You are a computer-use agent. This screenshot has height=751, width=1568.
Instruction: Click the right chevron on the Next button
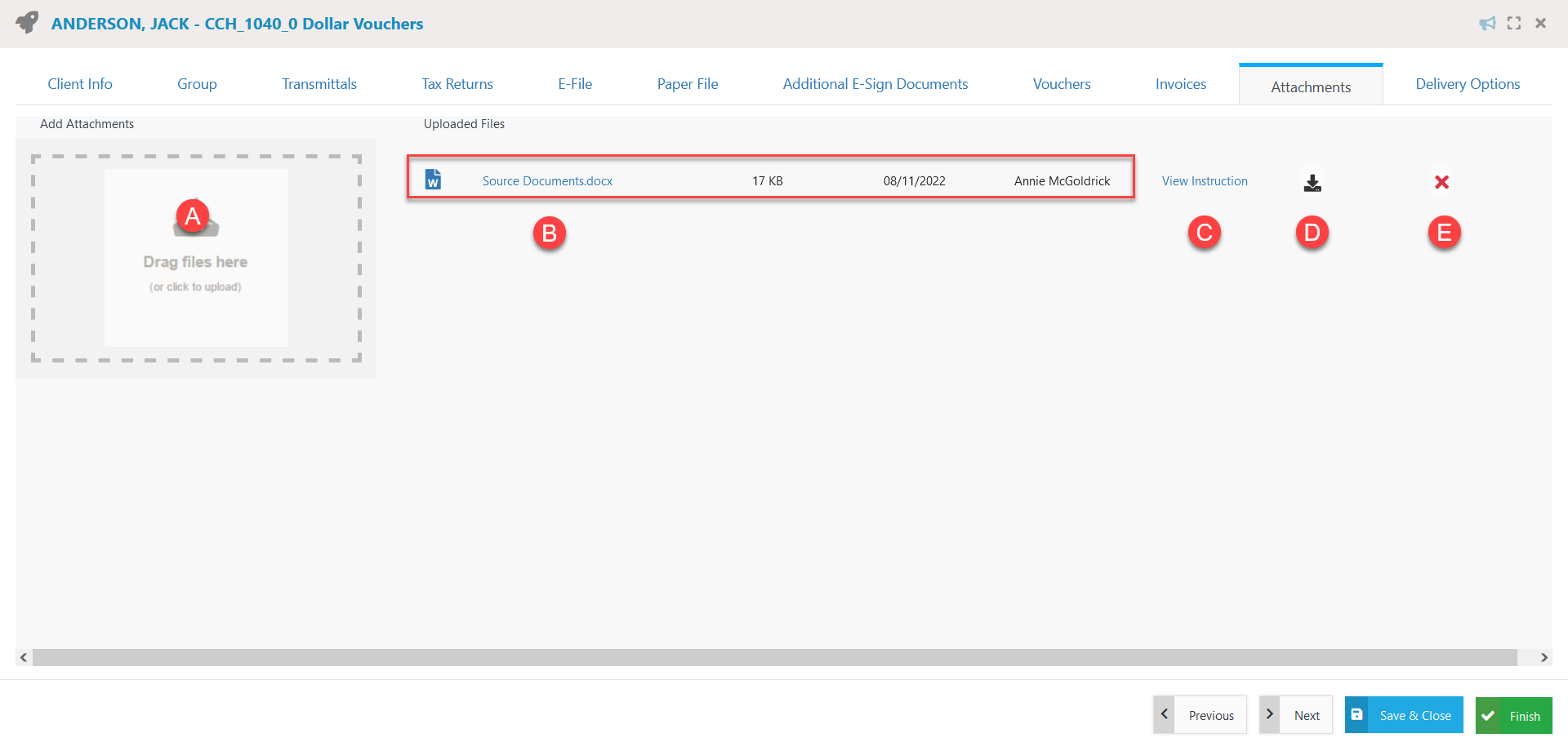[x=1270, y=713]
